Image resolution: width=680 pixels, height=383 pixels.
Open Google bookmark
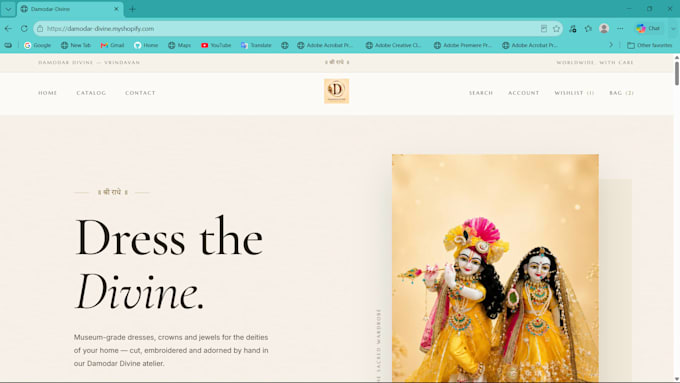[37, 45]
